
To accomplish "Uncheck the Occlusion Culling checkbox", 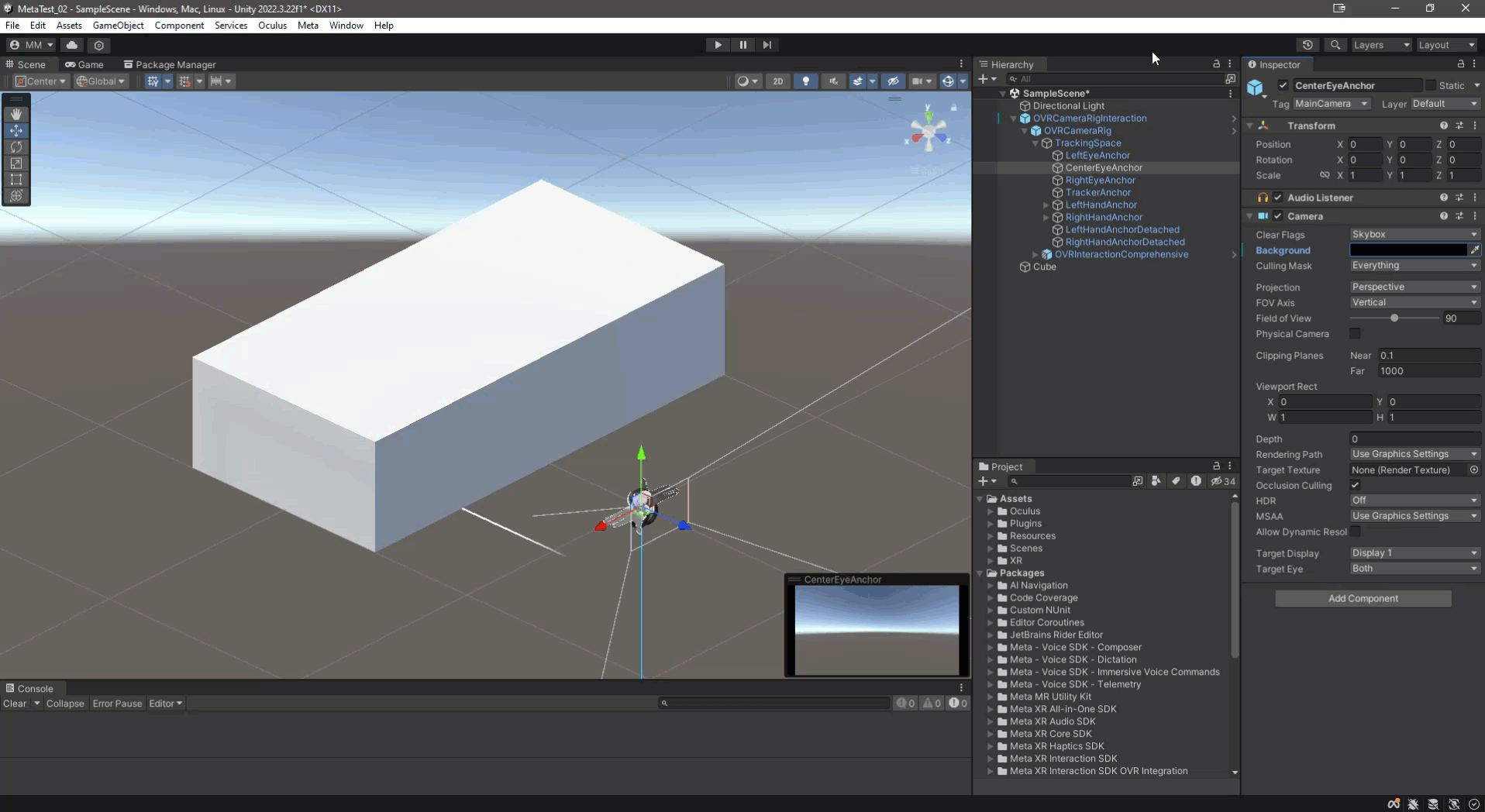I will 1355,486.
